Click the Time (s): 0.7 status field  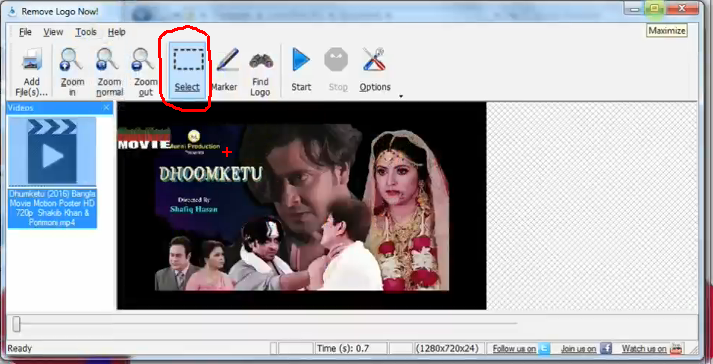[351, 349]
